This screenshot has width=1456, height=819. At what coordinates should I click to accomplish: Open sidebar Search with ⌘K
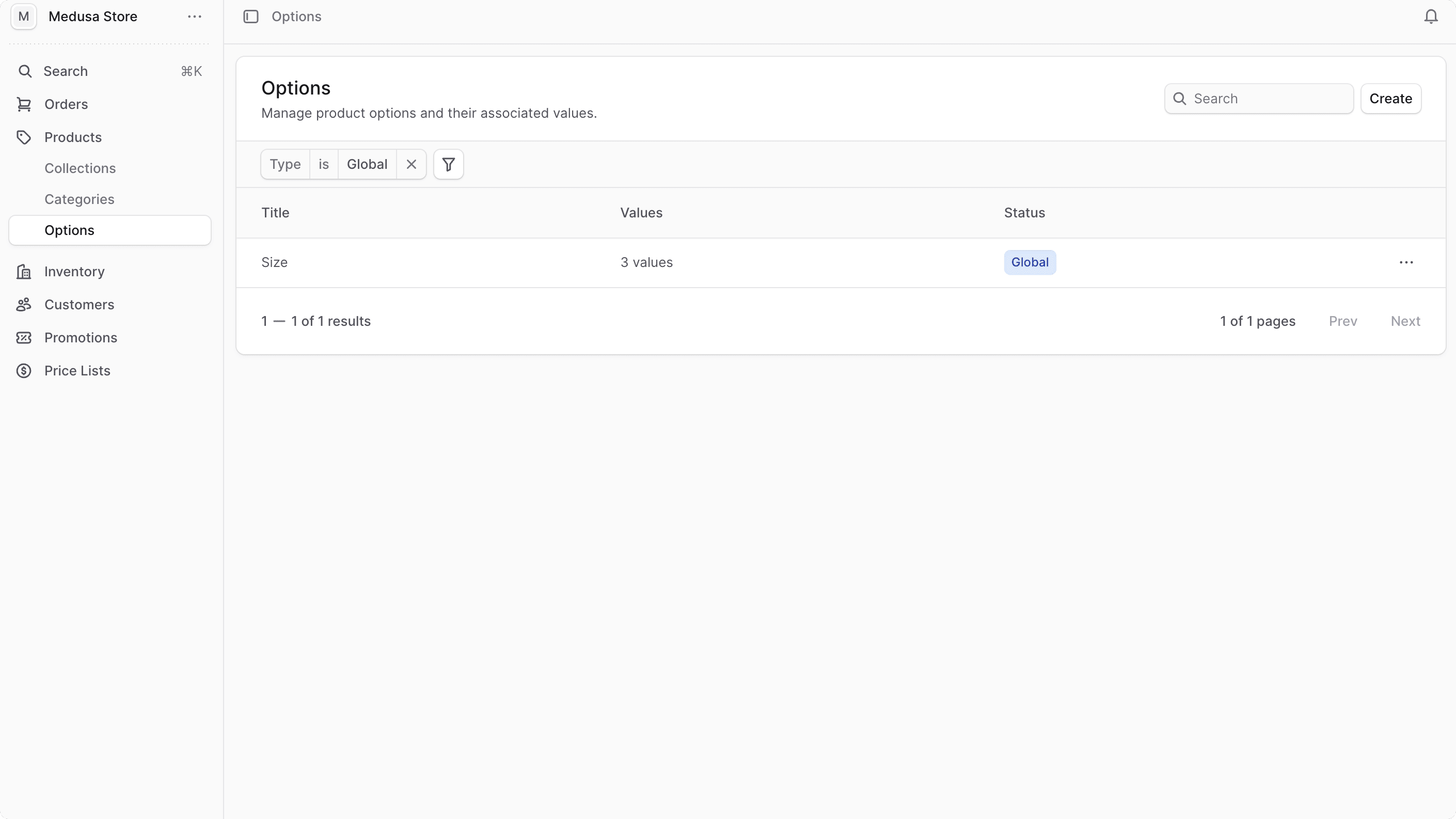click(109, 71)
